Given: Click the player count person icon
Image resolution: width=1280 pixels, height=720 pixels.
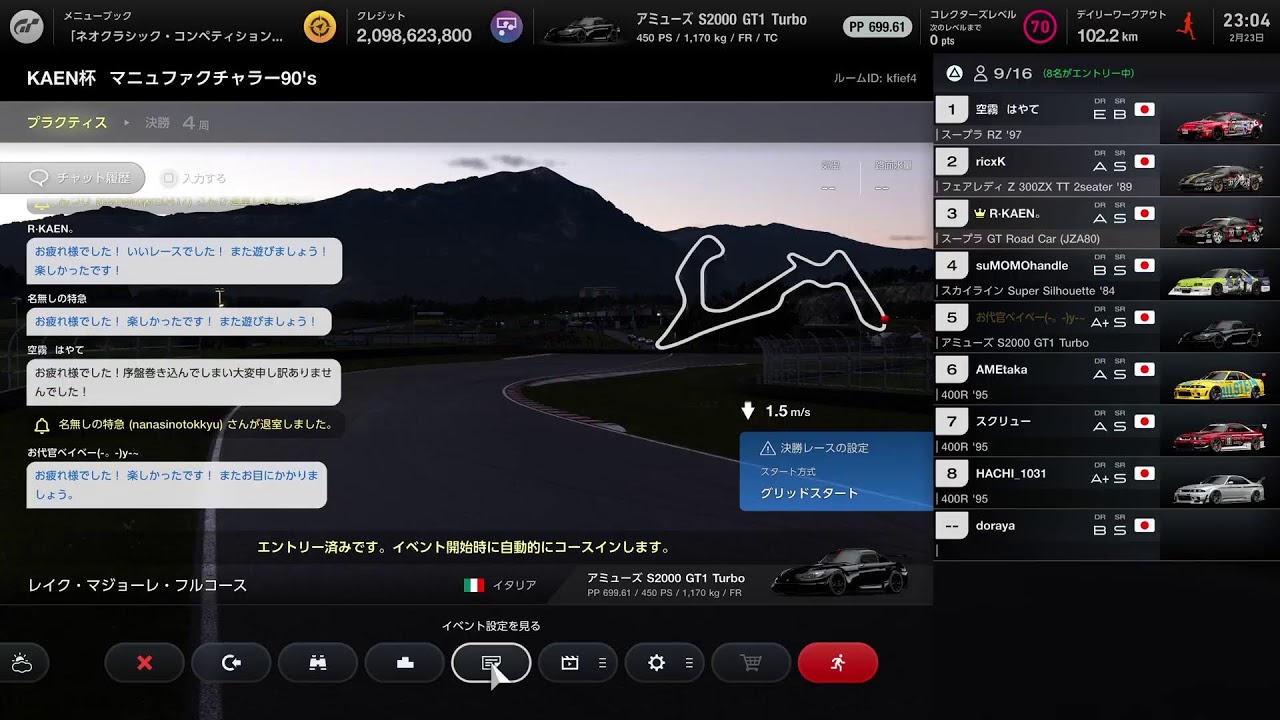Looking at the screenshot, I should pyautogui.click(x=980, y=73).
